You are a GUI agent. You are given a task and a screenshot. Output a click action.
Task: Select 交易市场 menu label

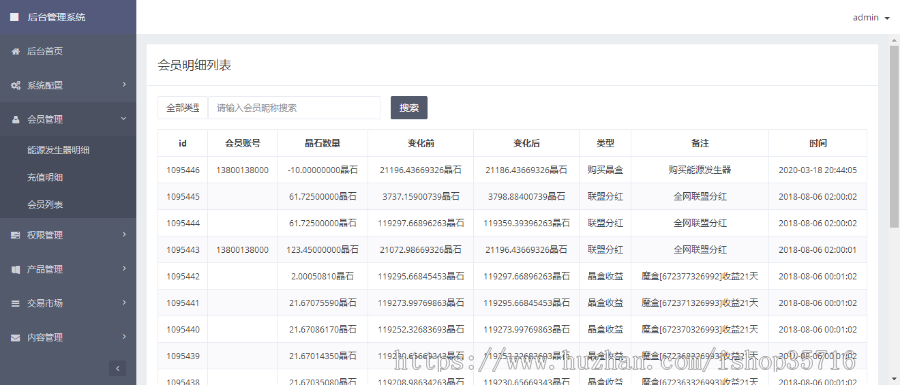(45, 304)
